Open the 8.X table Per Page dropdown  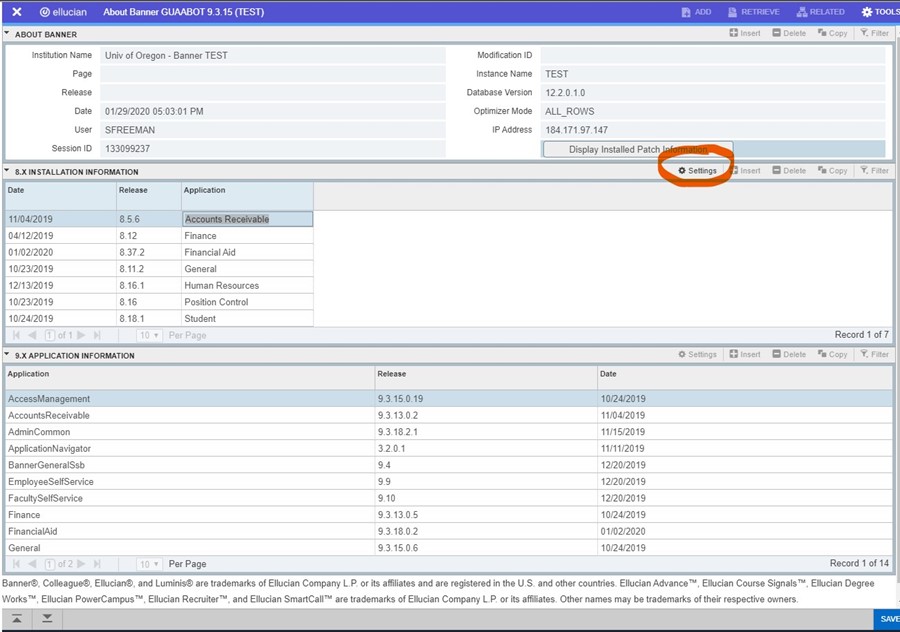click(150, 335)
